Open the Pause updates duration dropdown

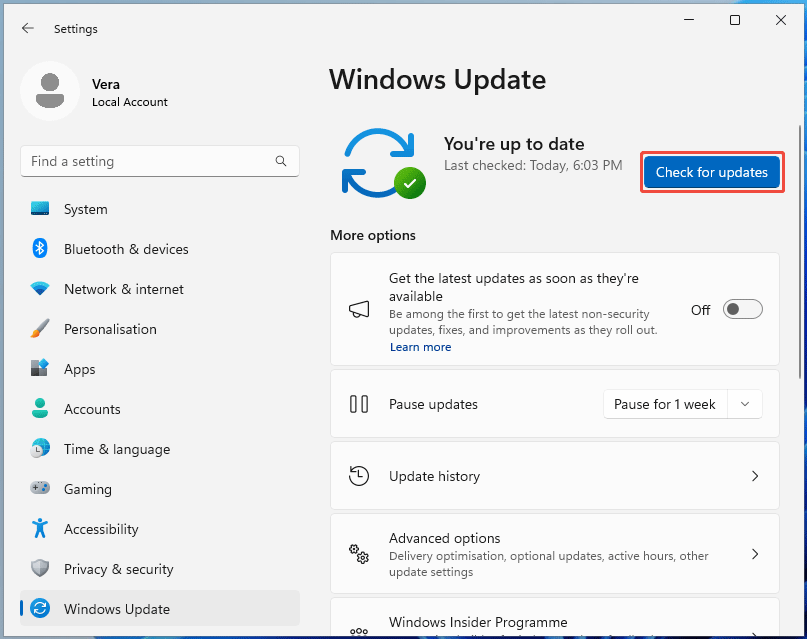(745, 404)
